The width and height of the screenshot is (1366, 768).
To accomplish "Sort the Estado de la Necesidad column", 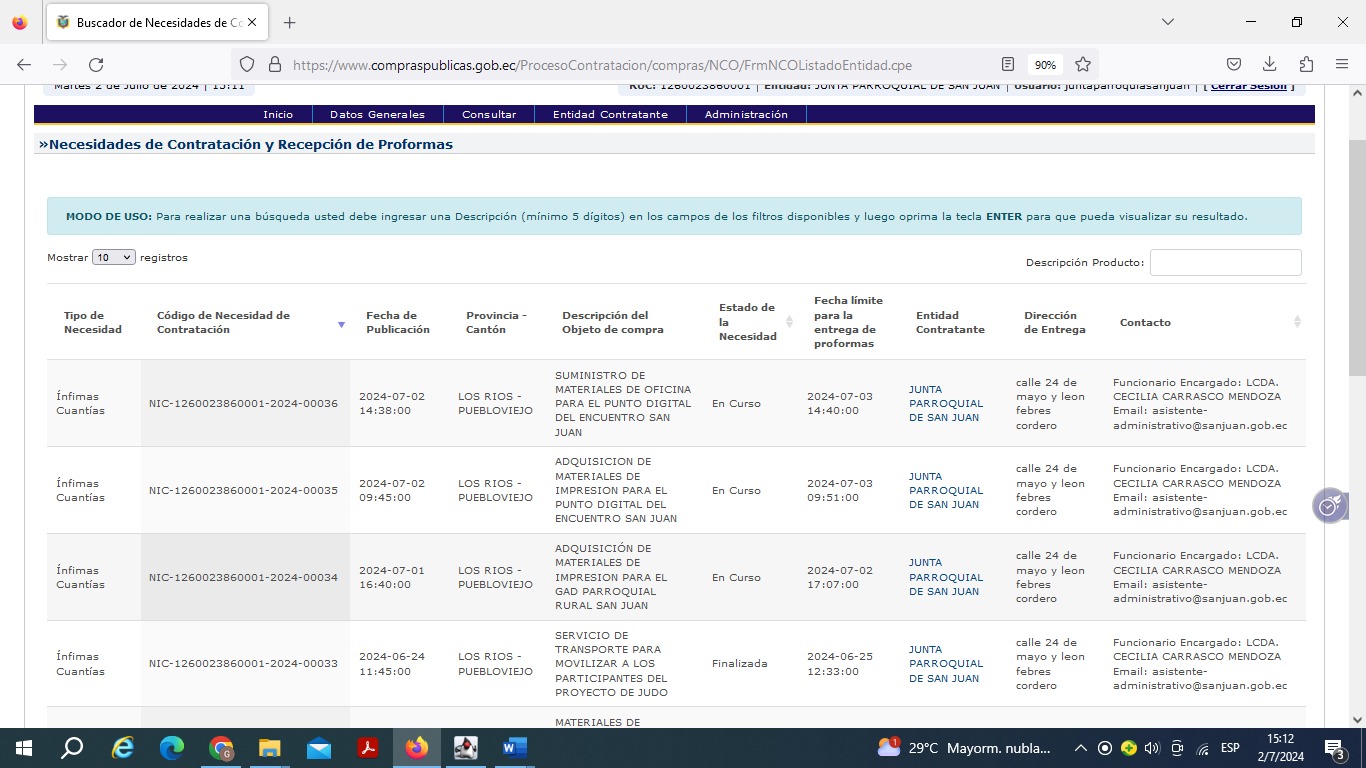I will [790, 322].
